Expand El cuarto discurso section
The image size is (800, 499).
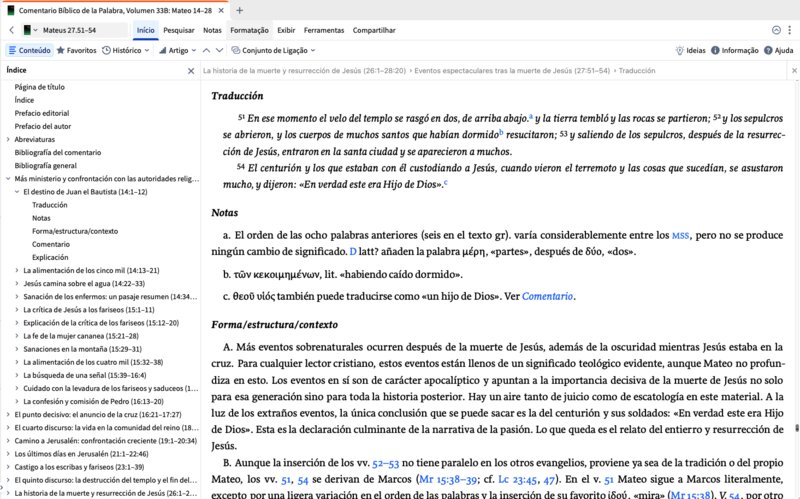[8, 428]
